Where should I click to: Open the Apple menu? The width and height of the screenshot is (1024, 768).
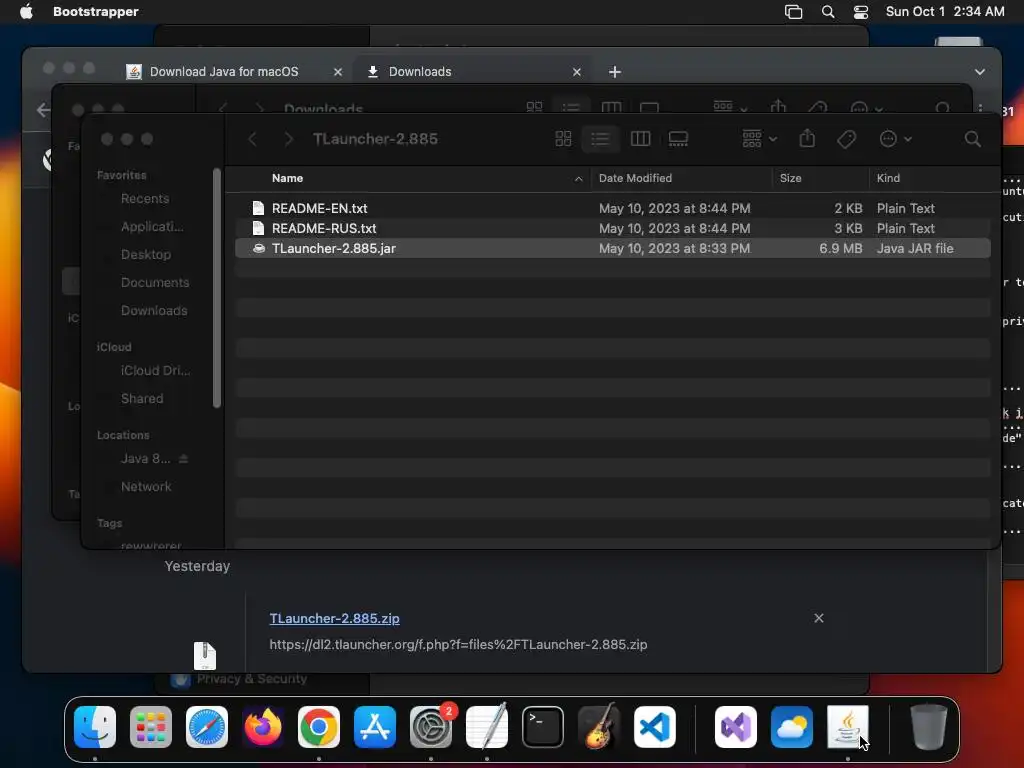pyautogui.click(x=26, y=12)
